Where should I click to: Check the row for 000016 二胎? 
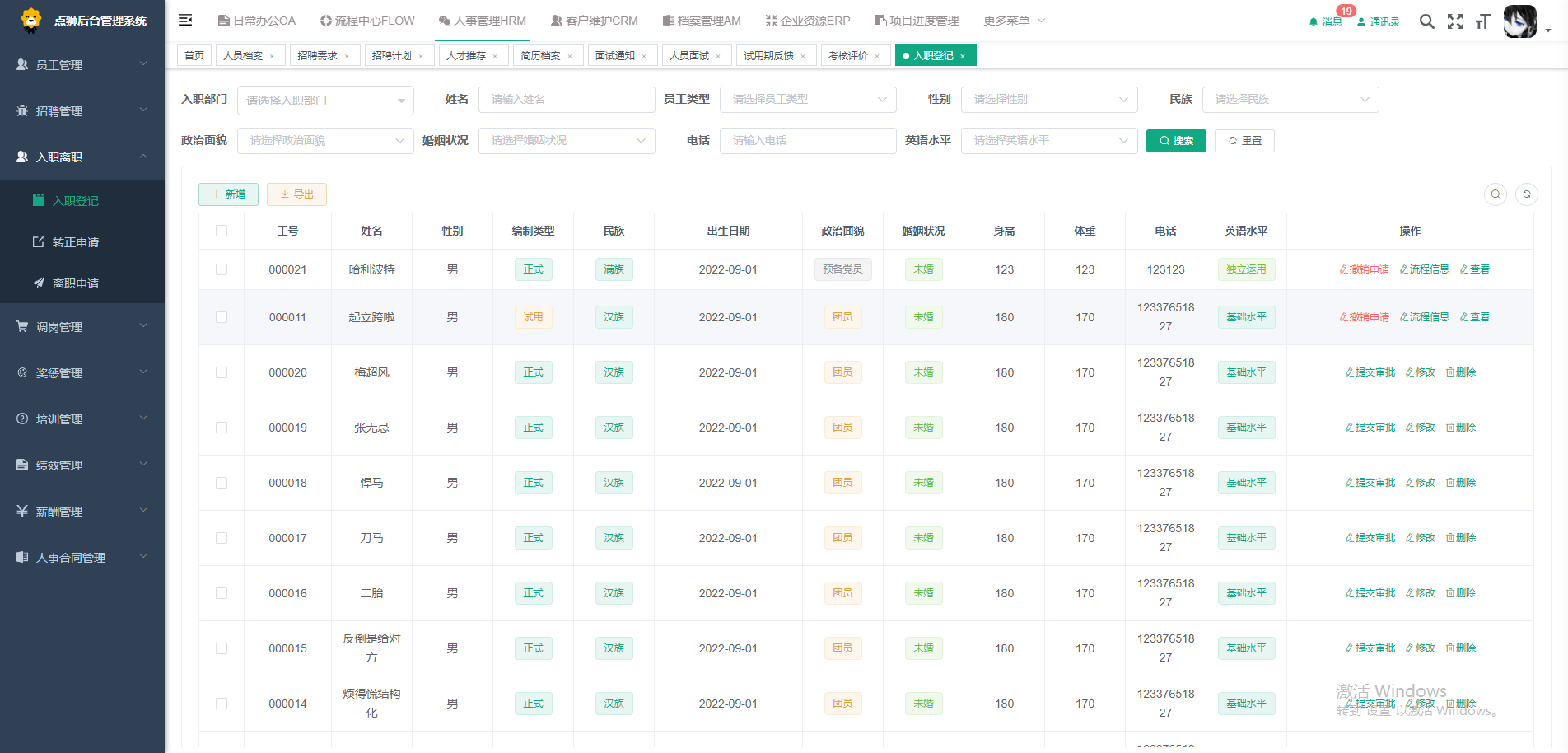[222, 593]
